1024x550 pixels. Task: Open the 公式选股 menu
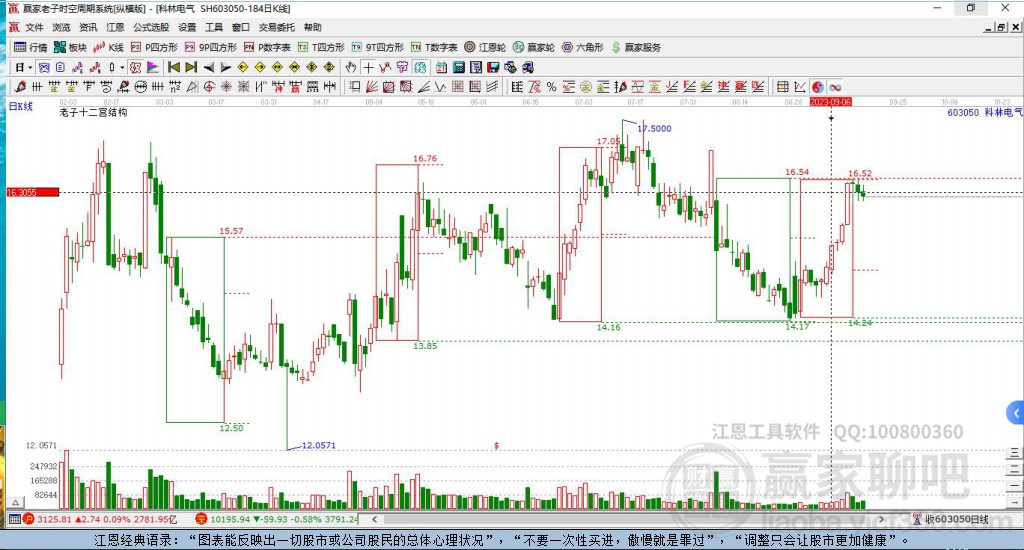[151, 27]
